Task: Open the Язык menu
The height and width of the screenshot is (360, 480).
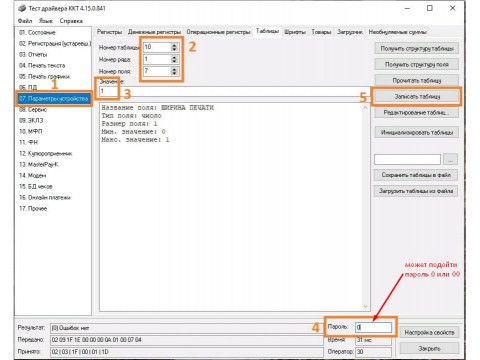Action: pos(46,21)
